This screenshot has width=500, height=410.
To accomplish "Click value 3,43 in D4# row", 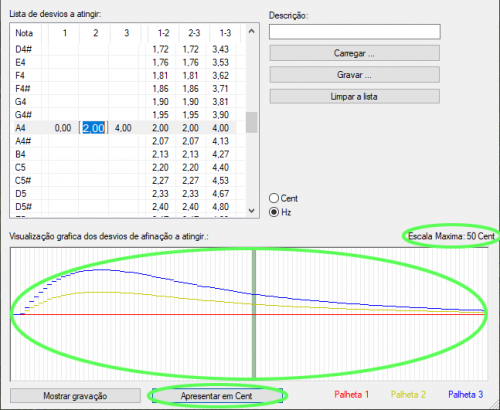I will [221, 49].
